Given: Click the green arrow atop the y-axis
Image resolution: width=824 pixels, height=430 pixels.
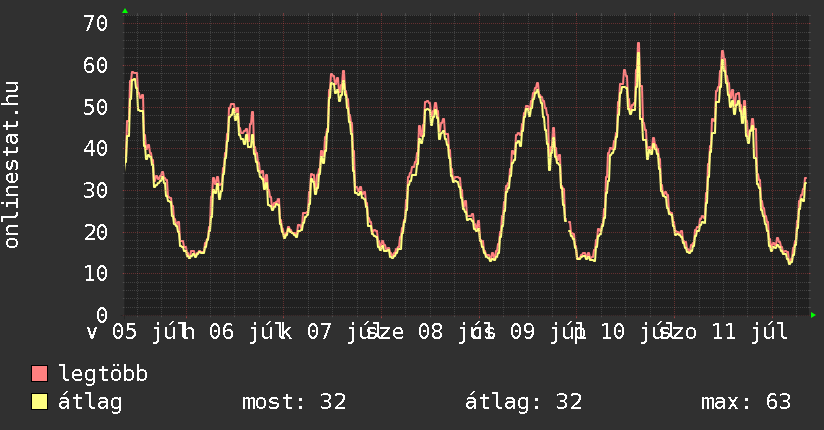Looking at the screenshot, I should (x=125, y=11).
